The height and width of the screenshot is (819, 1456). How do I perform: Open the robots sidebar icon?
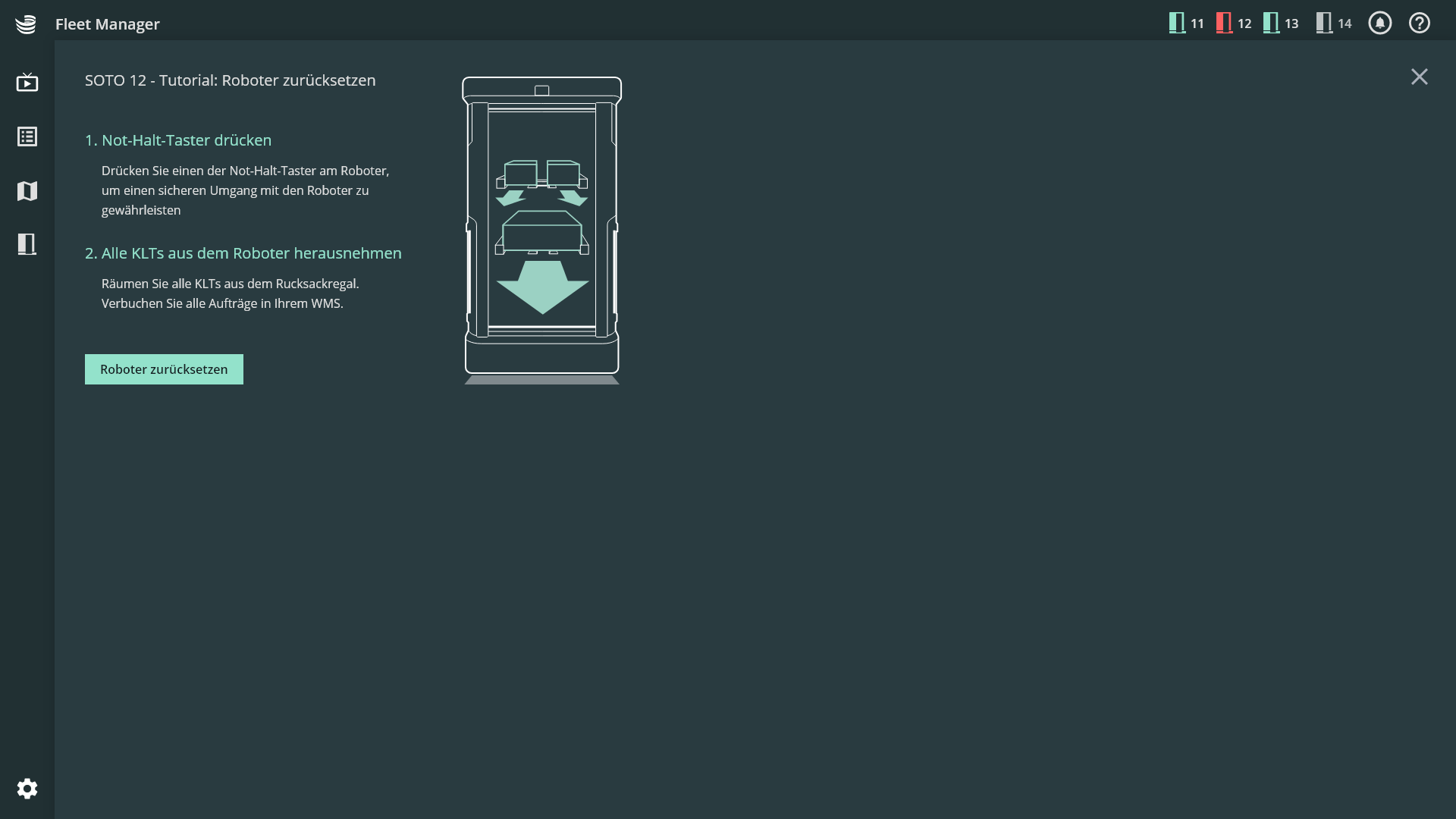tap(27, 244)
